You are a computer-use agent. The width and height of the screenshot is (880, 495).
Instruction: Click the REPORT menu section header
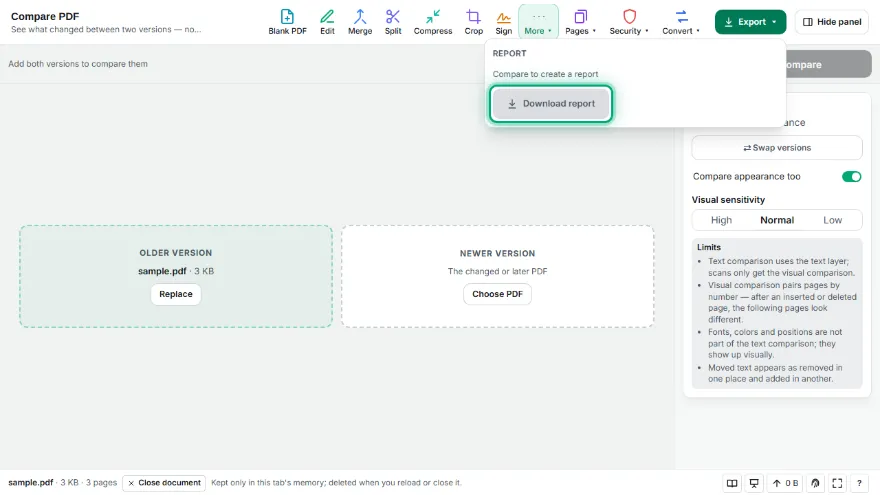pyautogui.click(x=510, y=53)
